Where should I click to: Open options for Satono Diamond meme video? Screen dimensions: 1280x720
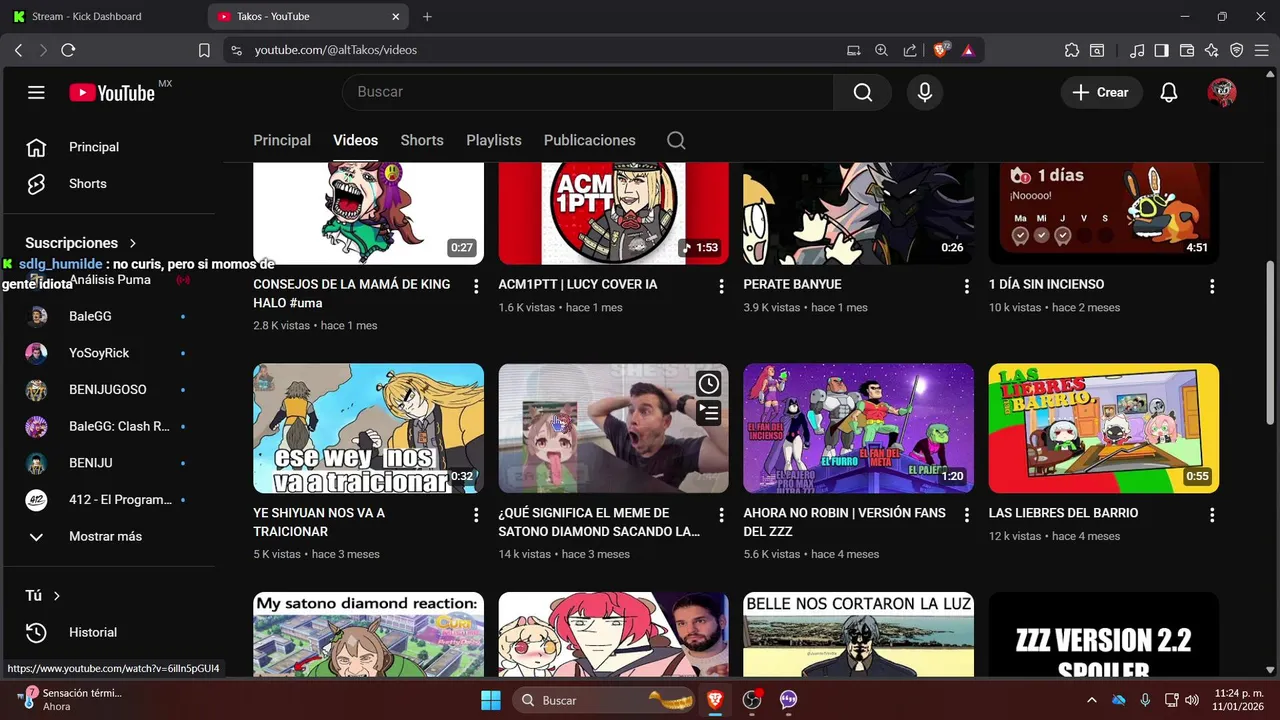click(721, 515)
